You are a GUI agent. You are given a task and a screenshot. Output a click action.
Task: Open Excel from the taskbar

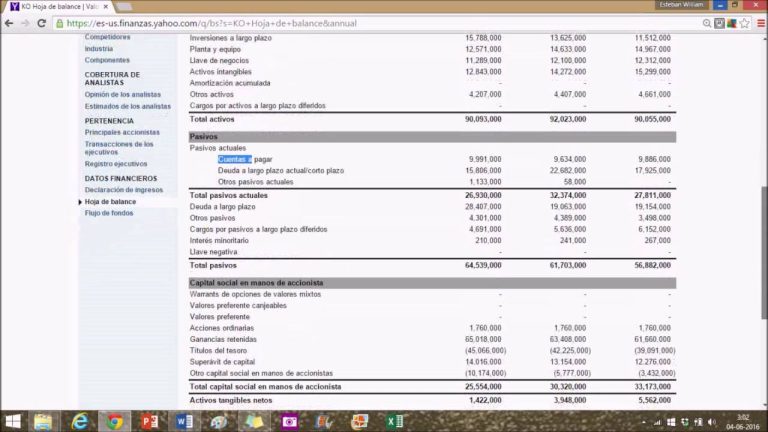[394, 421]
